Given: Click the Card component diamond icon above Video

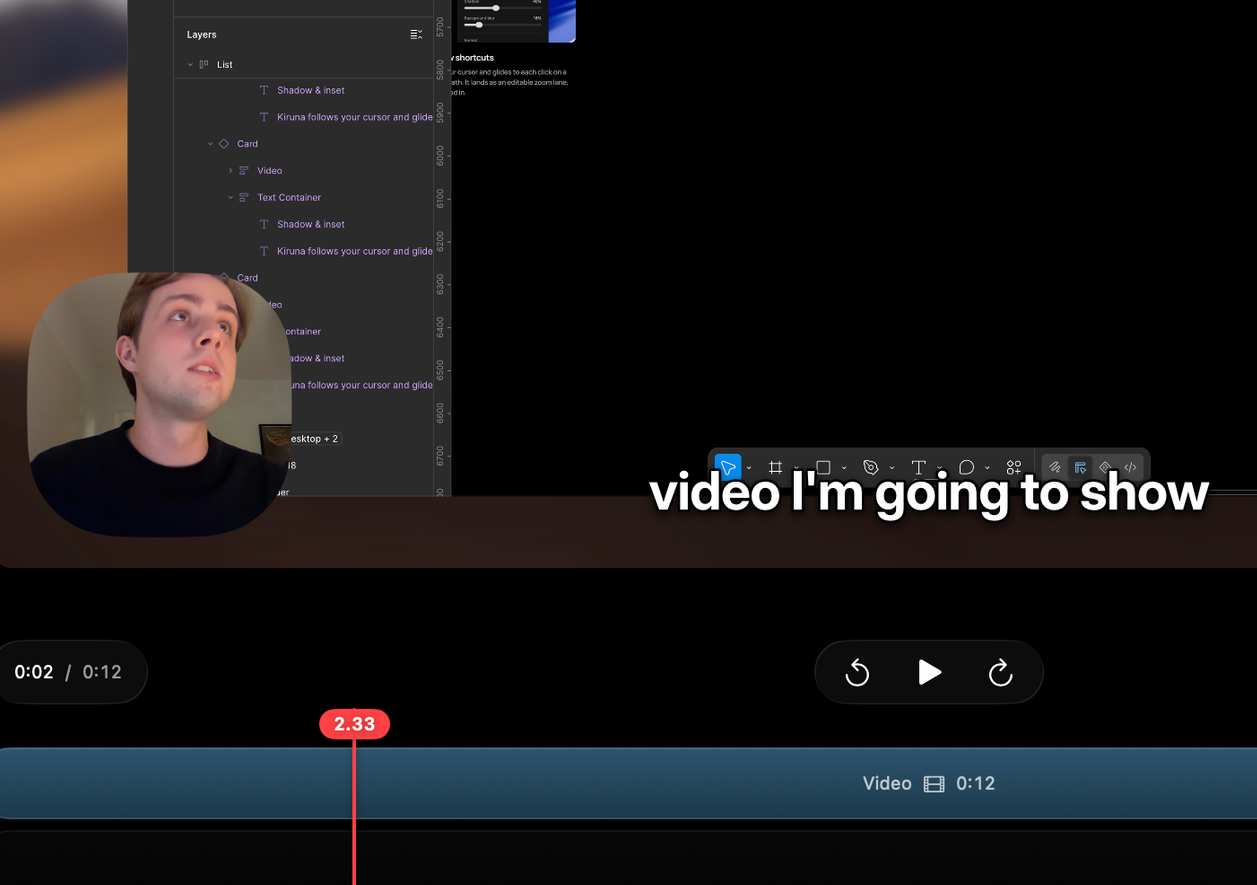Looking at the screenshot, I should coord(224,144).
